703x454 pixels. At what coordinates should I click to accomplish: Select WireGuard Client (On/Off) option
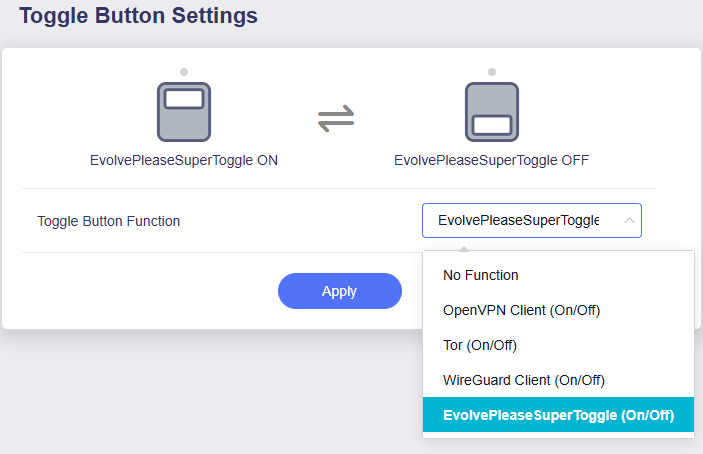[x=524, y=380]
